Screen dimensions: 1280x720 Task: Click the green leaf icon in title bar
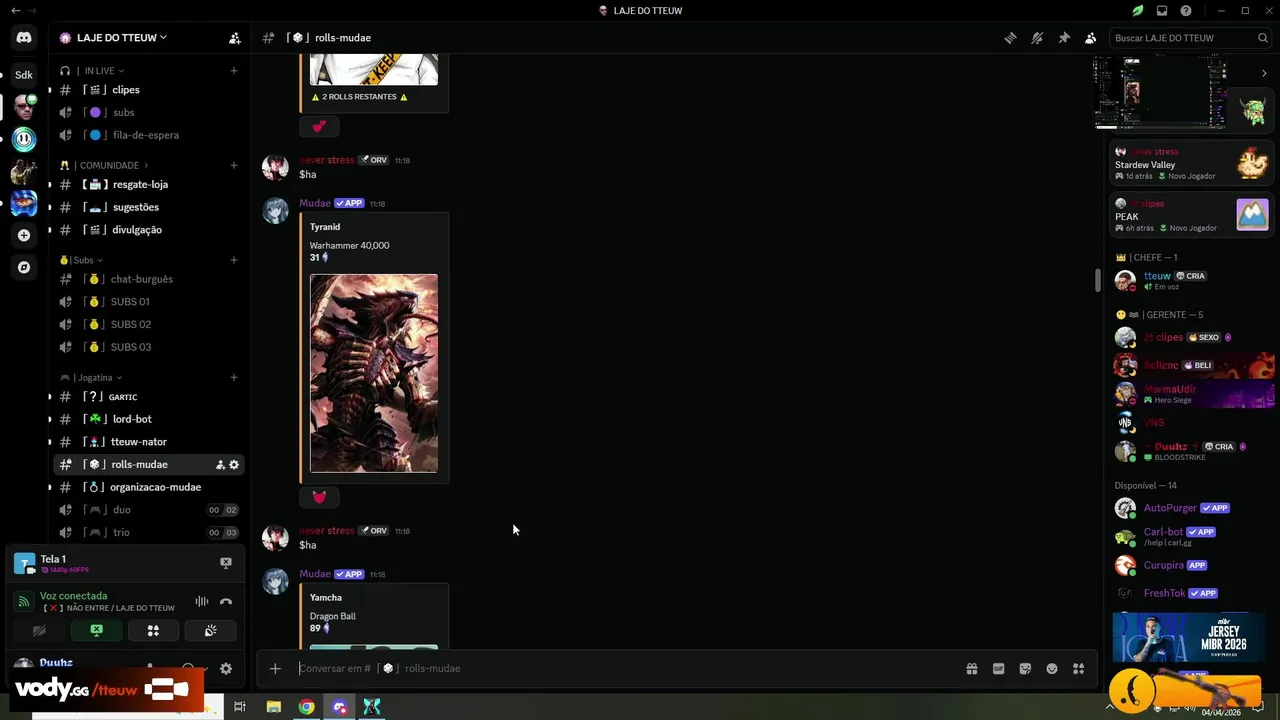(x=1138, y=11)
